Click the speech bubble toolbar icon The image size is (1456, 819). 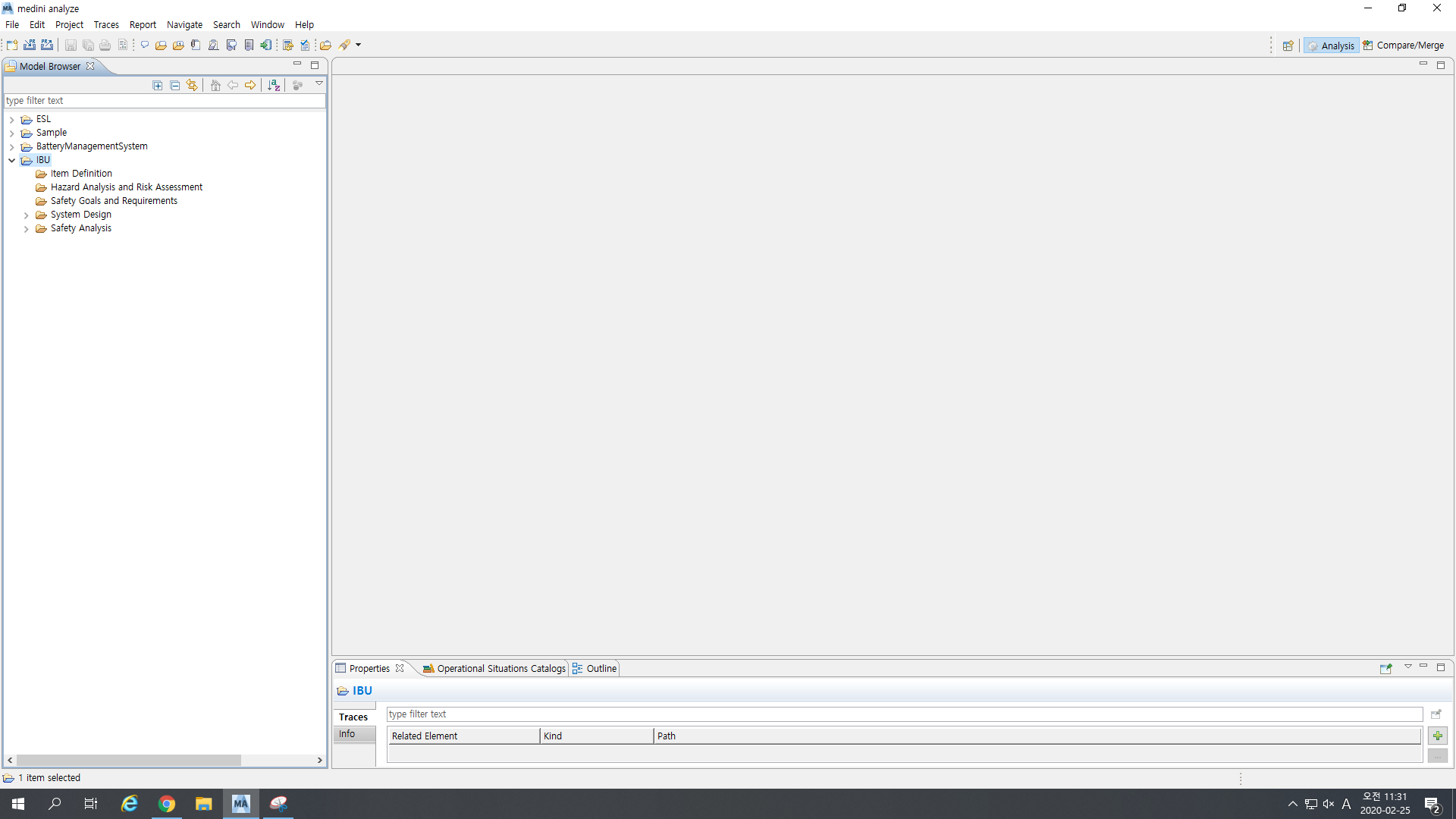144,45
